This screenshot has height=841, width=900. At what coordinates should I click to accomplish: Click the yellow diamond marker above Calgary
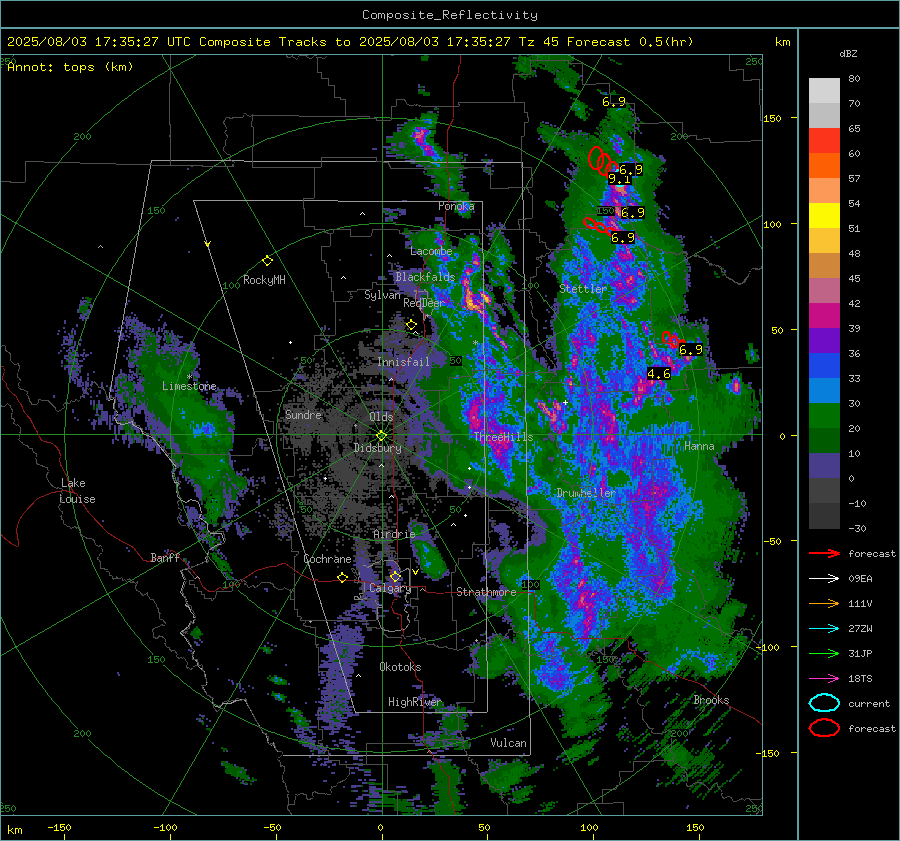pyautogui.click(x=395, y=576)
